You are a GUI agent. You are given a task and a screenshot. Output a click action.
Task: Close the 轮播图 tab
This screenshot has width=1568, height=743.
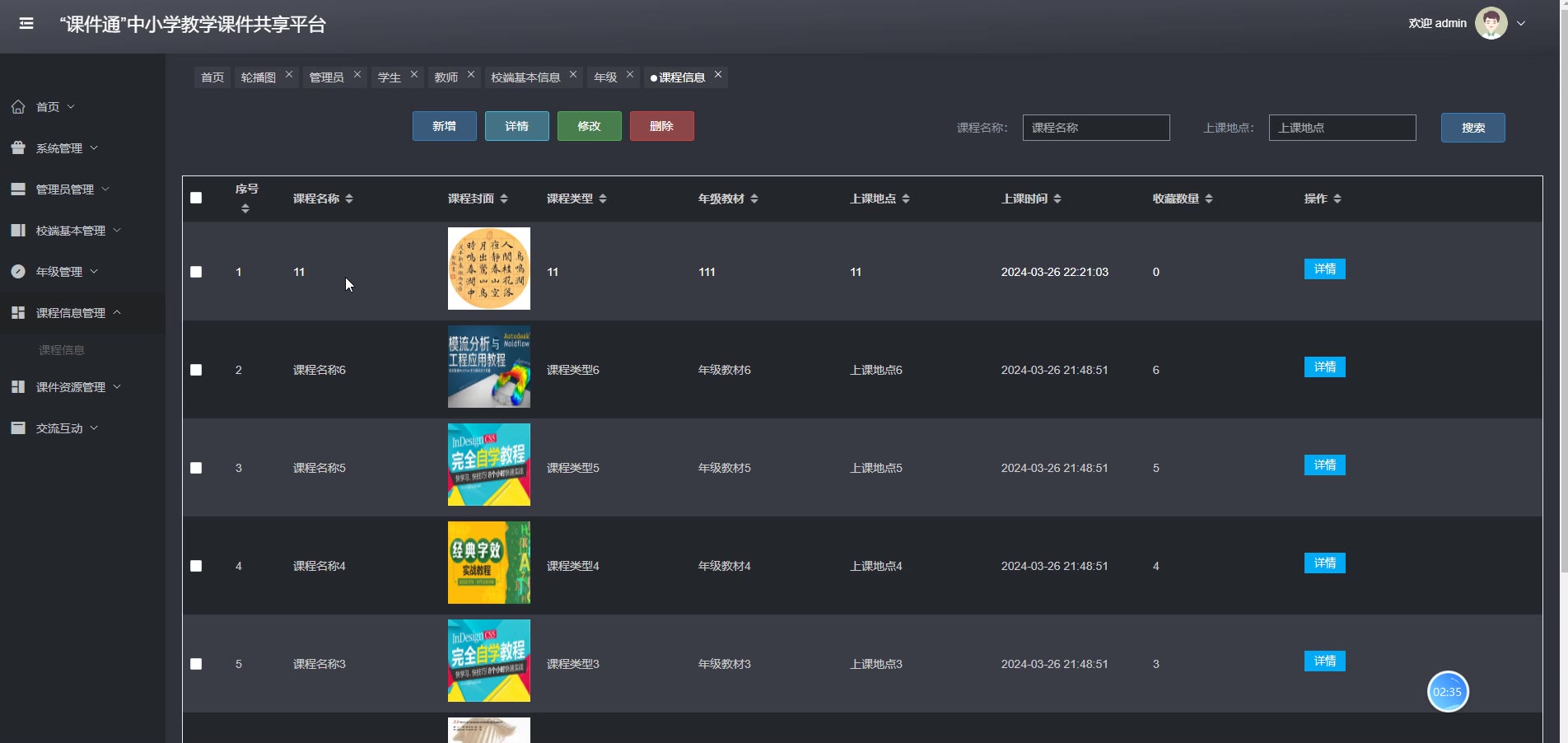pos(289,74)
